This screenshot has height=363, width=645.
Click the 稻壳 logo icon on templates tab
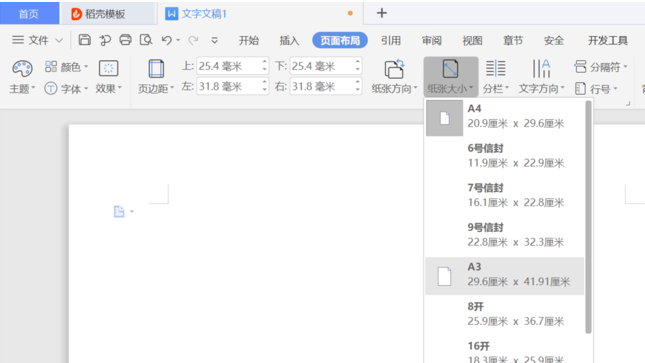[76, 14]
